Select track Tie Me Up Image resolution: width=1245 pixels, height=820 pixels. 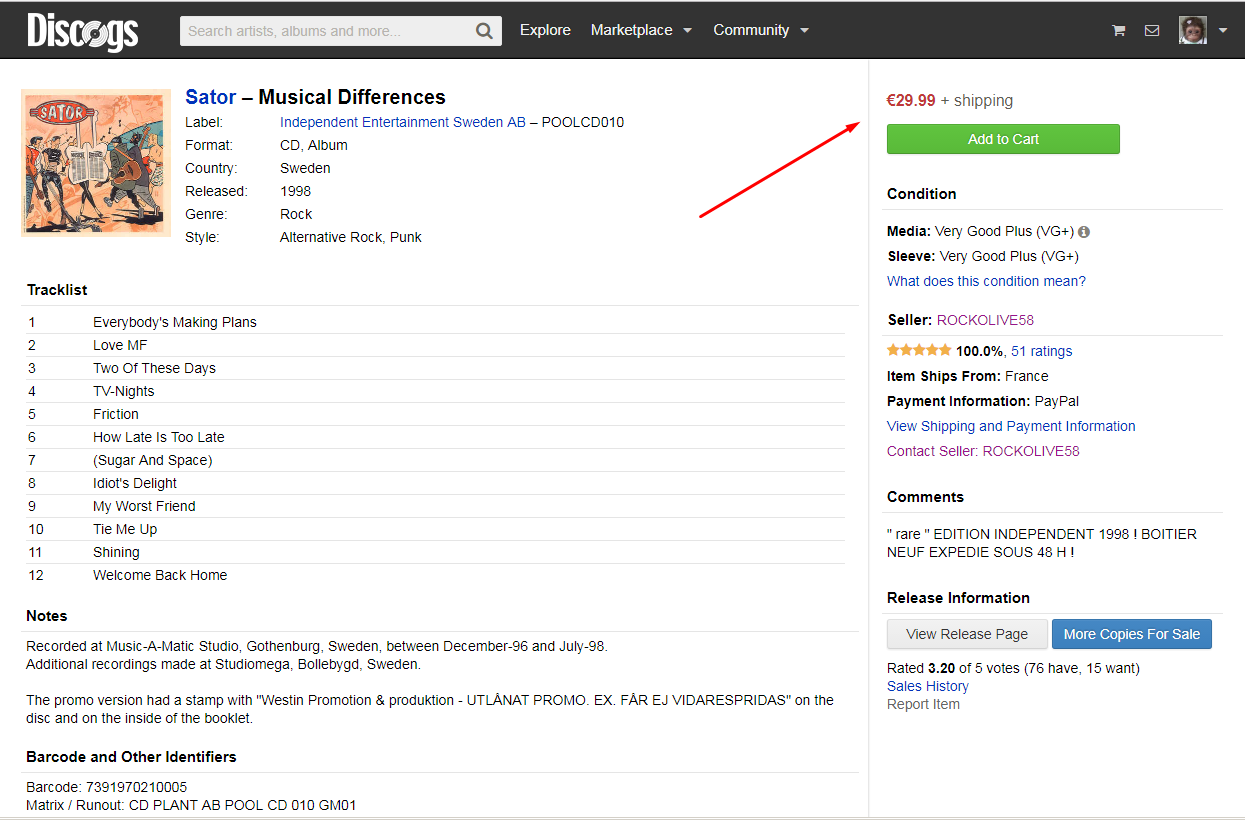(125, 529)
